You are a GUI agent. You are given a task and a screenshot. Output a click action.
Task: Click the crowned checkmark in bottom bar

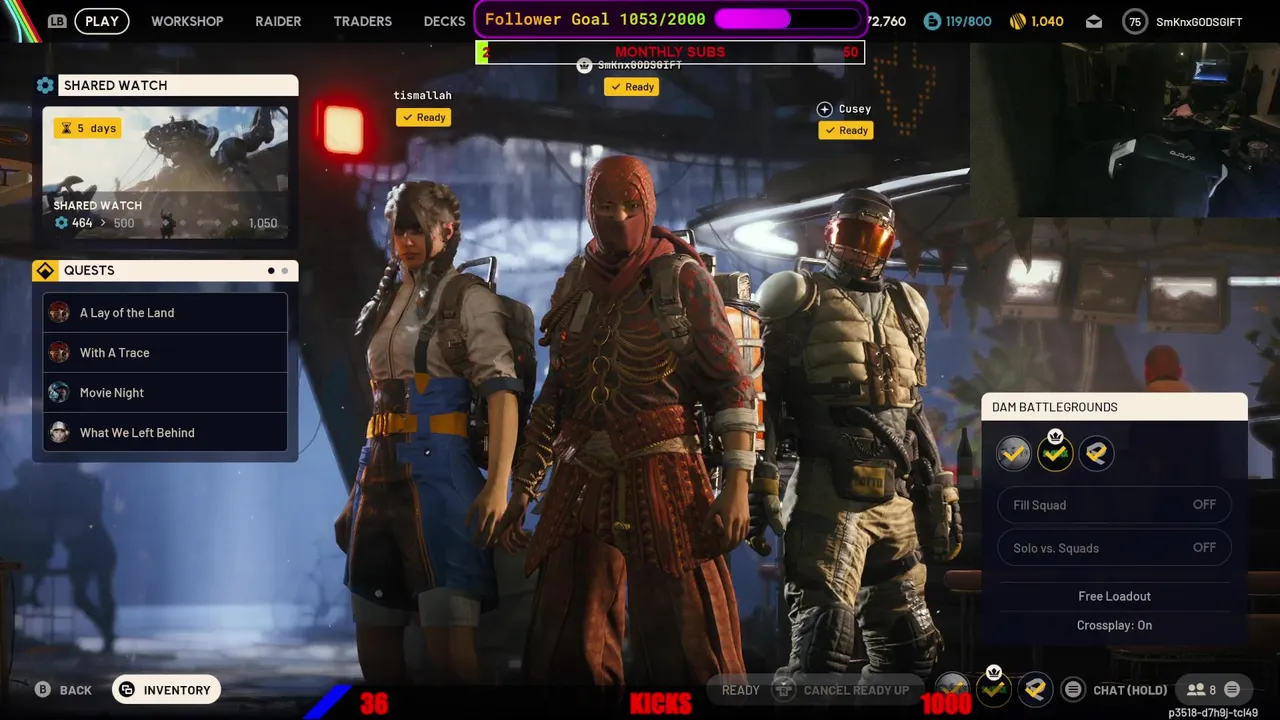point(993,688)
